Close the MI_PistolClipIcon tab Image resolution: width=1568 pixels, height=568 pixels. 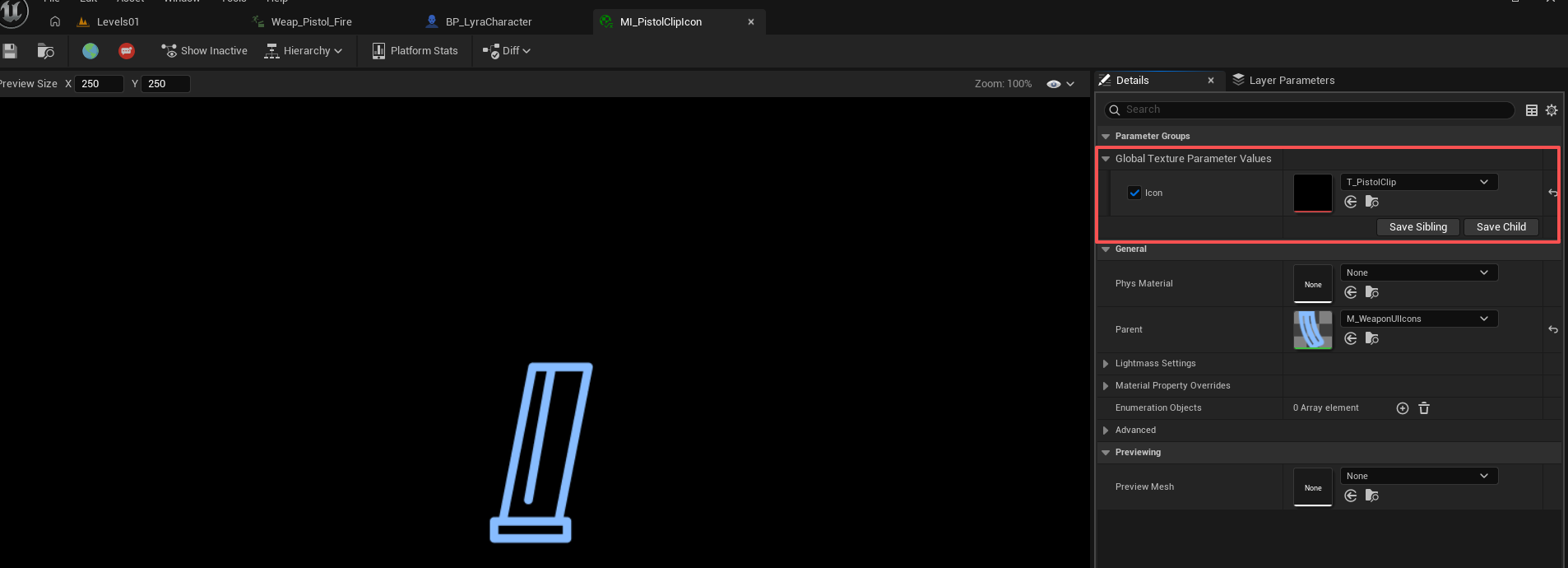click(x=751, y=22)
